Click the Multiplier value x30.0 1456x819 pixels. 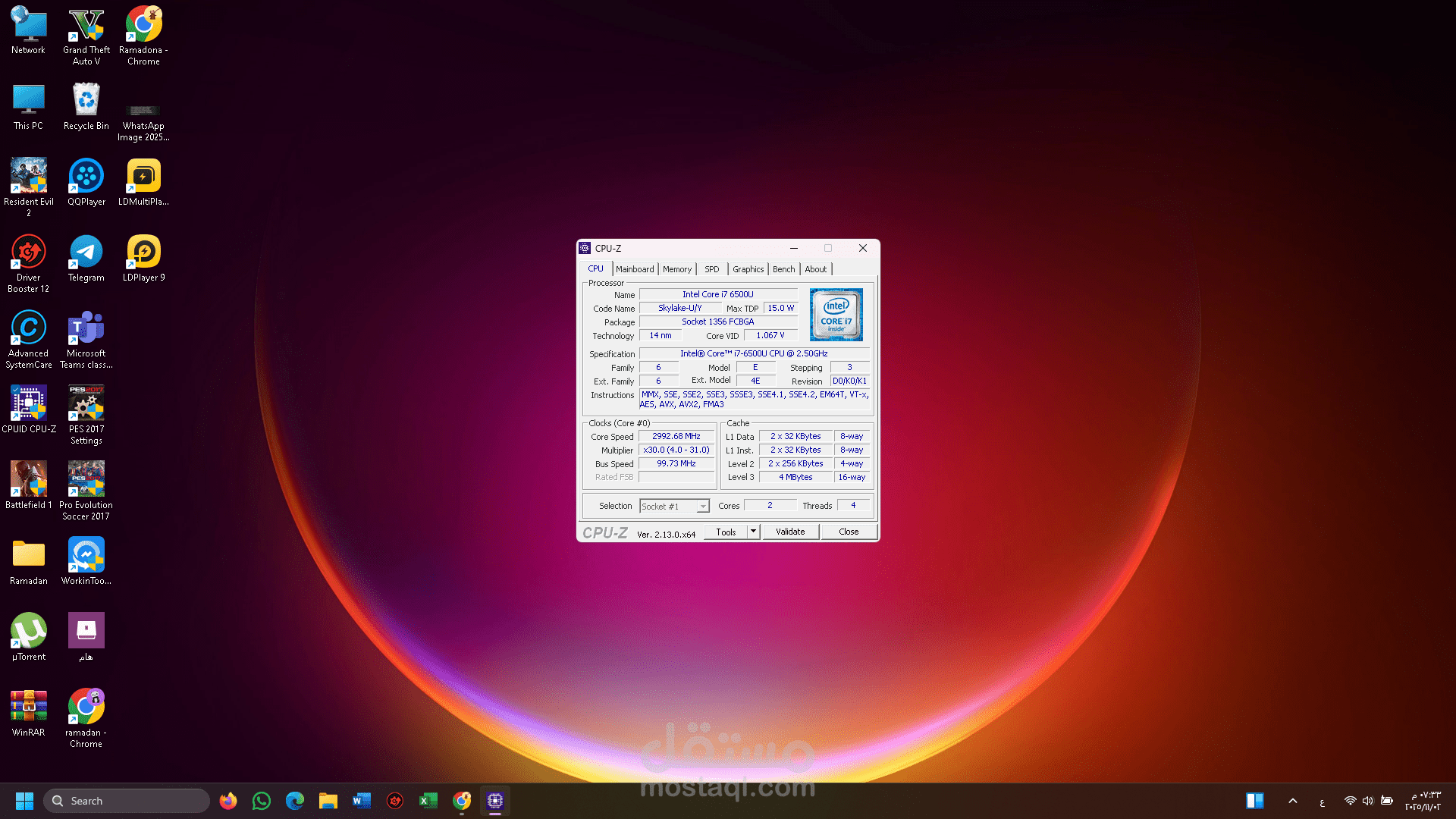point(676,450)
